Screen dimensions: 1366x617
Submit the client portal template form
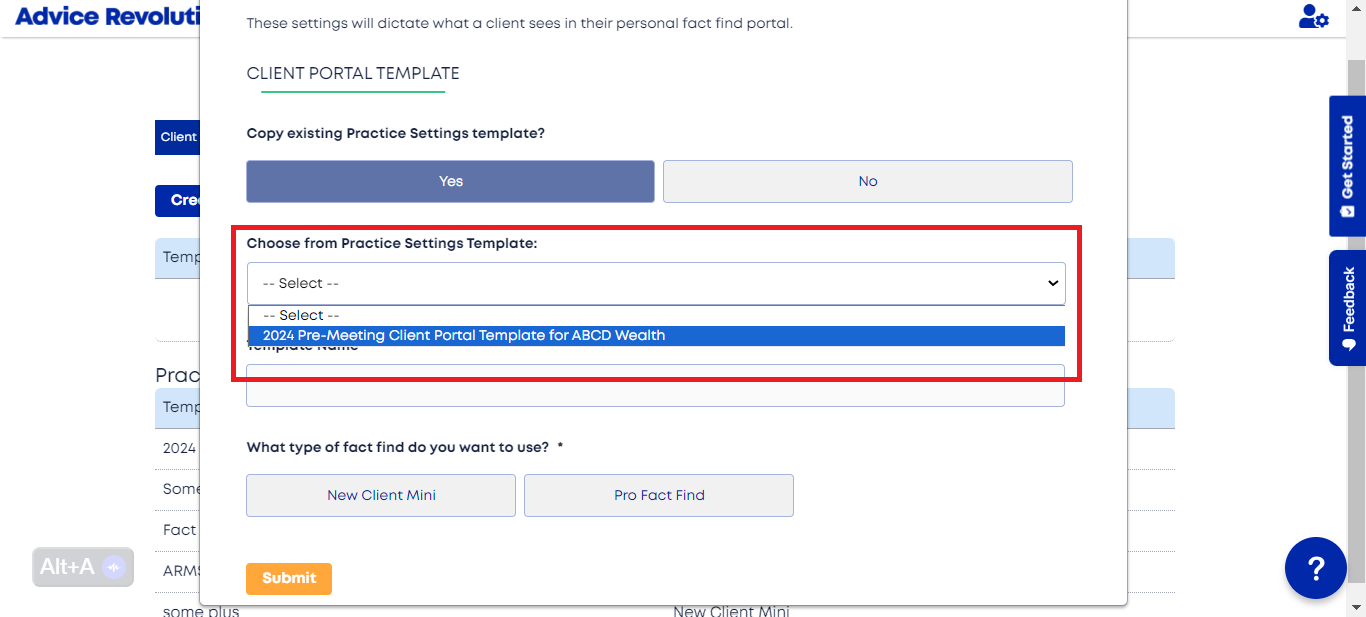pyautogui.click(x=289, y=578)
